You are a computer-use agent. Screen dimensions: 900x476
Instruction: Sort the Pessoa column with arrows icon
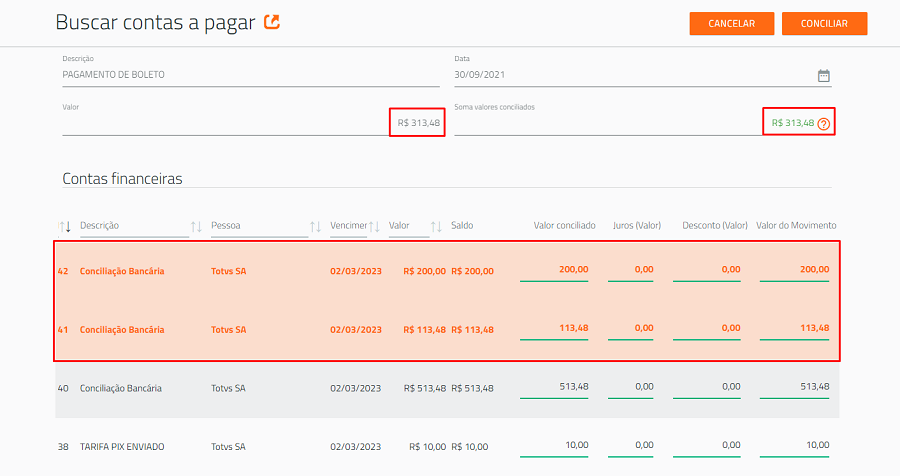(315, 226)
